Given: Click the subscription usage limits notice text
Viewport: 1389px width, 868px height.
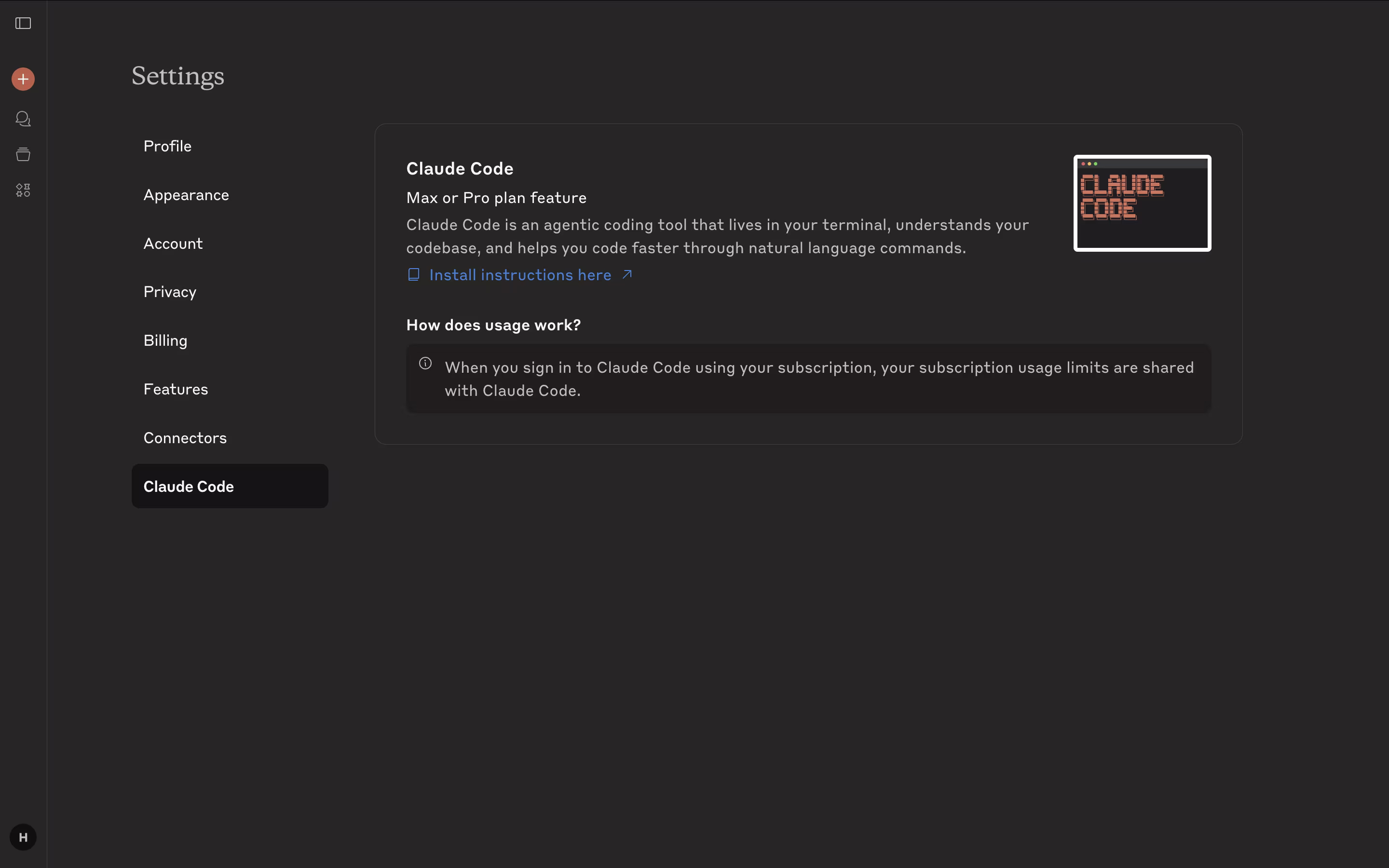Looking at the screenshot, I should [x=819, y=379].
